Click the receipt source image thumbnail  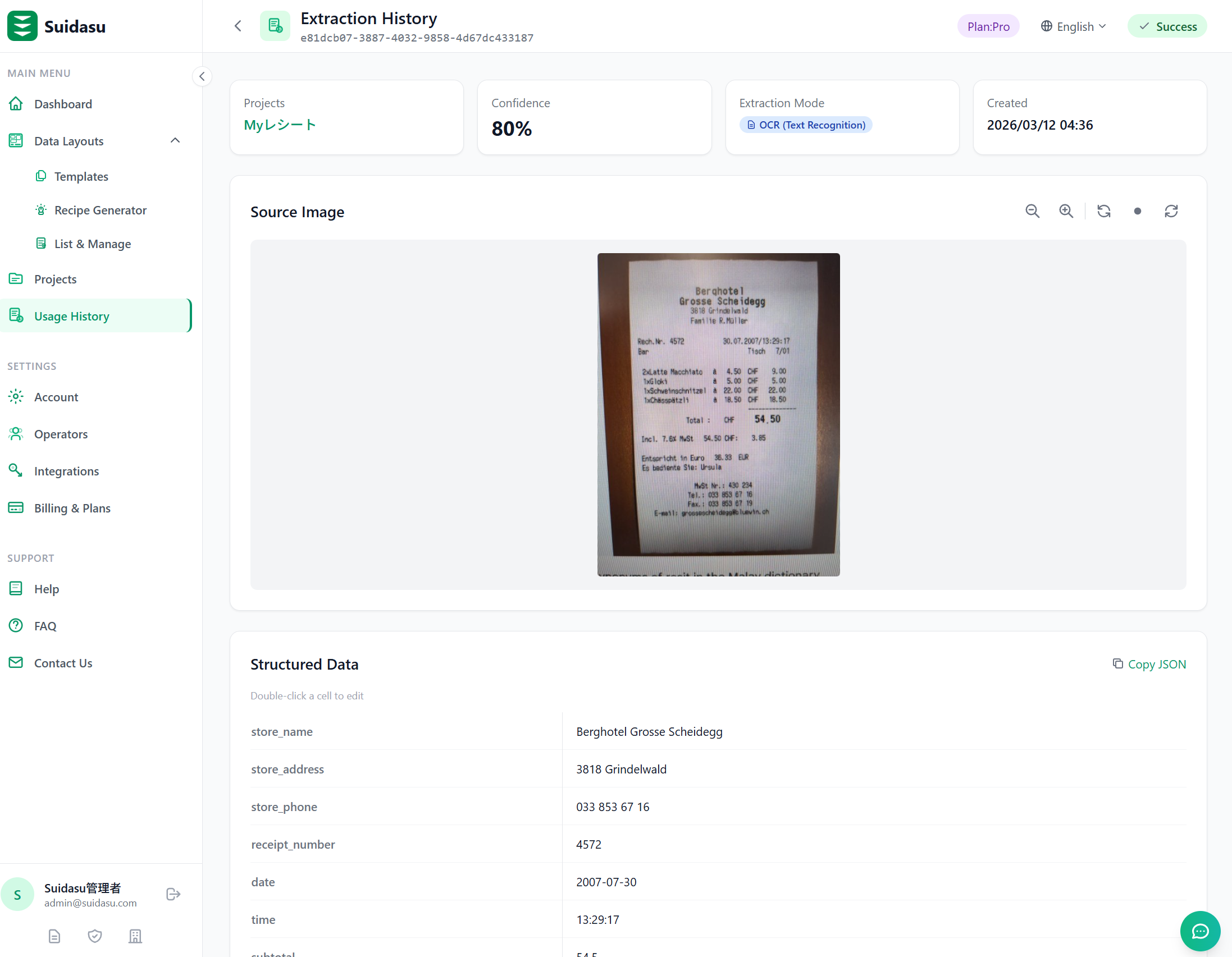point(718,414)
